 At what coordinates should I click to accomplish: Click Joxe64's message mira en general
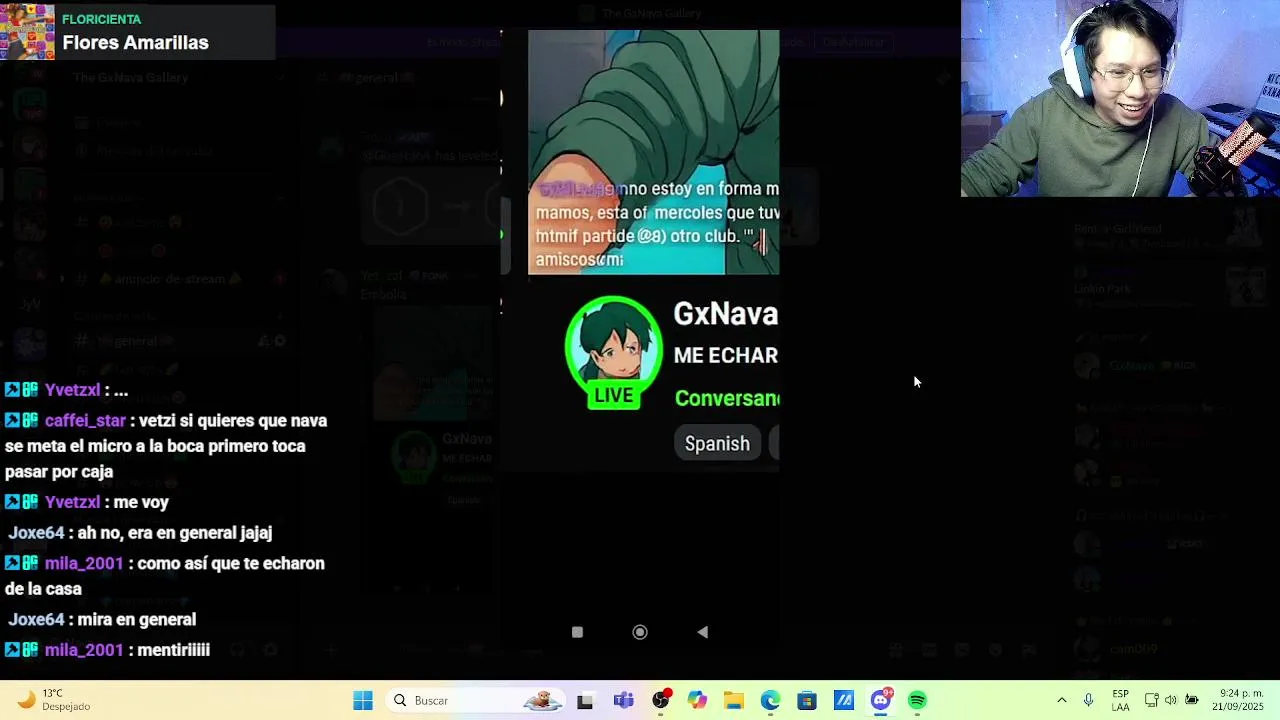tap(136, 620)
